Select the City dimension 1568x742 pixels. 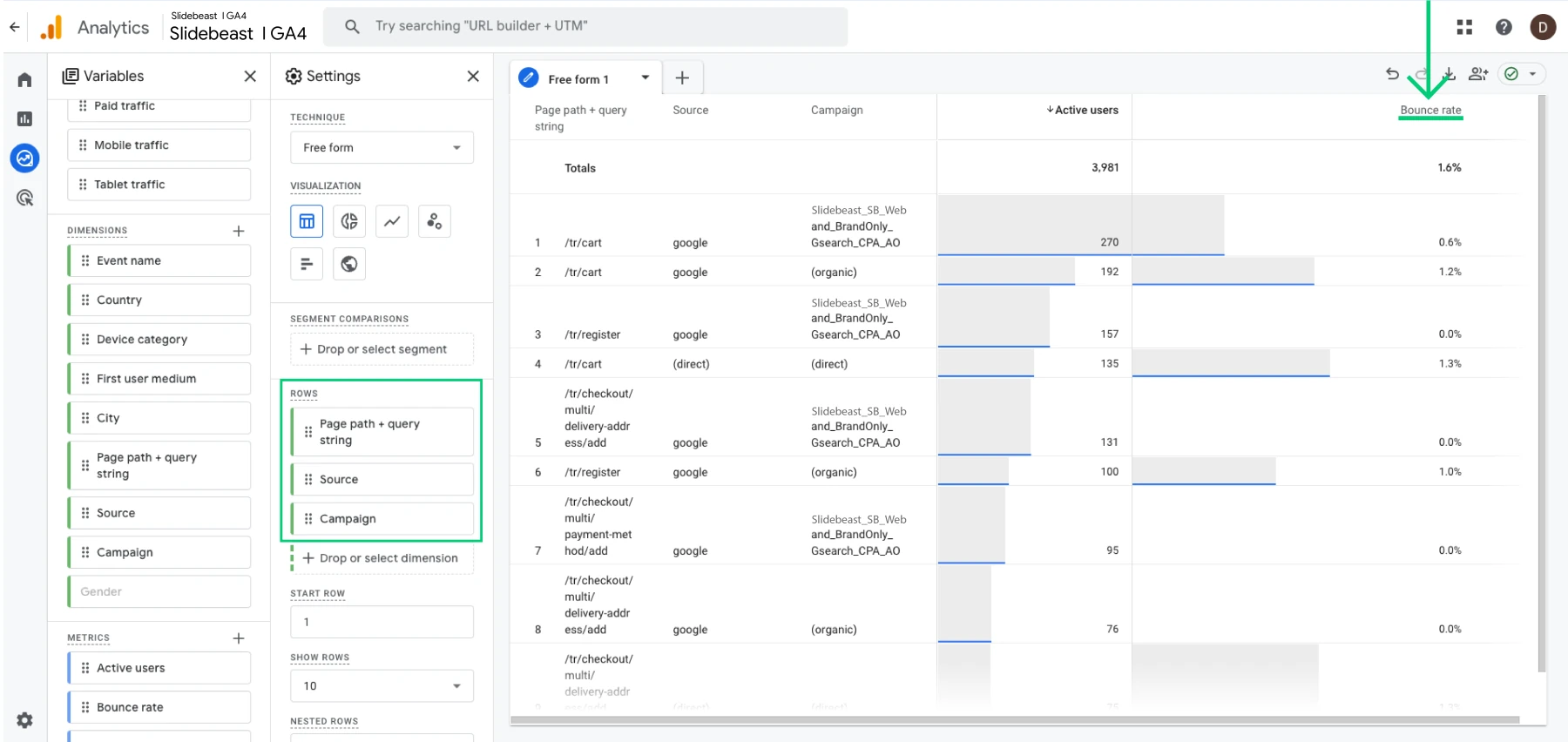[x=159, y=417]
